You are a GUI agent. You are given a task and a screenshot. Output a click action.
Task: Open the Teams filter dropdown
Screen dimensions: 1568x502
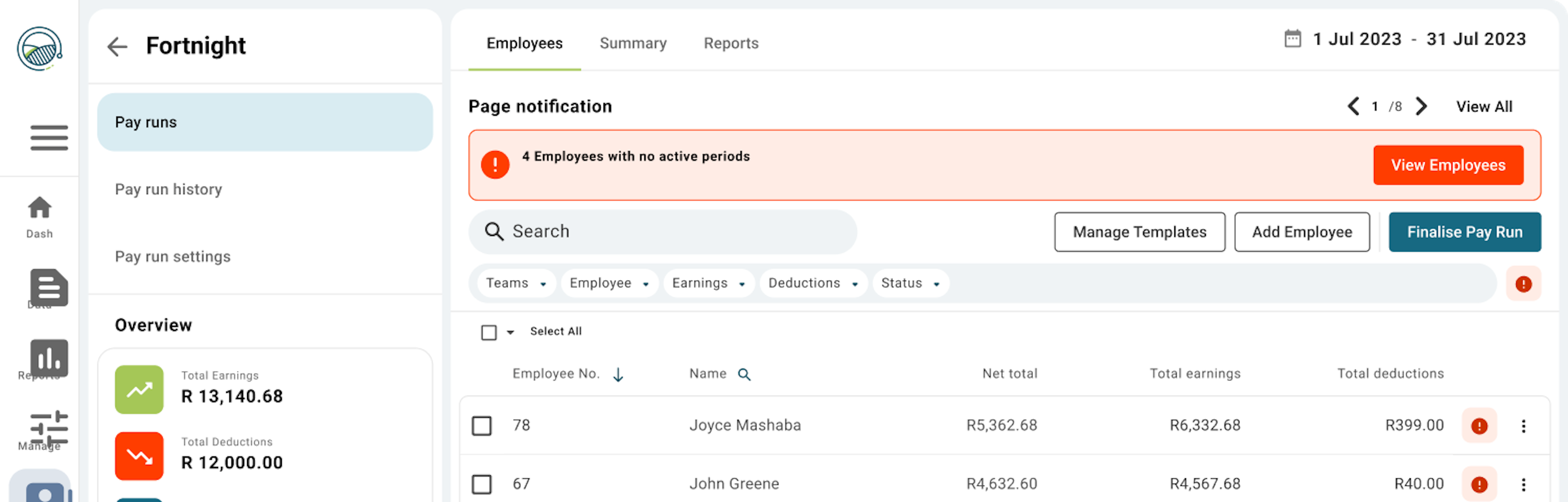point(516,283)
